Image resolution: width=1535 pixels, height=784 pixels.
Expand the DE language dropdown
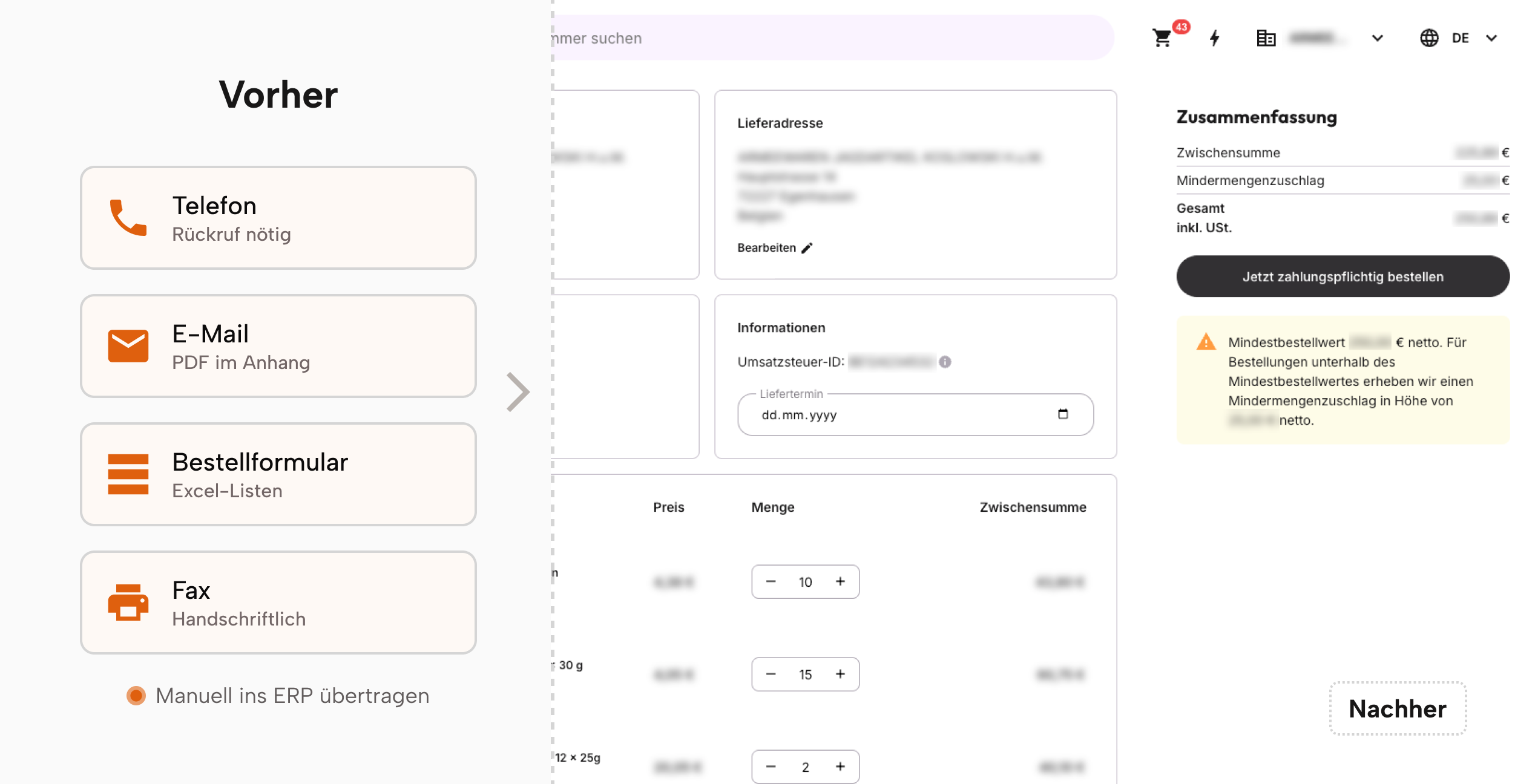pyautogui.click(x=1491, y=38)
